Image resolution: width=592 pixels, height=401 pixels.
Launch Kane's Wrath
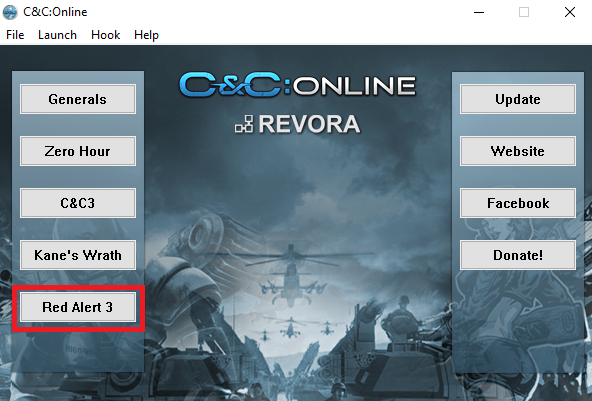pos(78,255)
